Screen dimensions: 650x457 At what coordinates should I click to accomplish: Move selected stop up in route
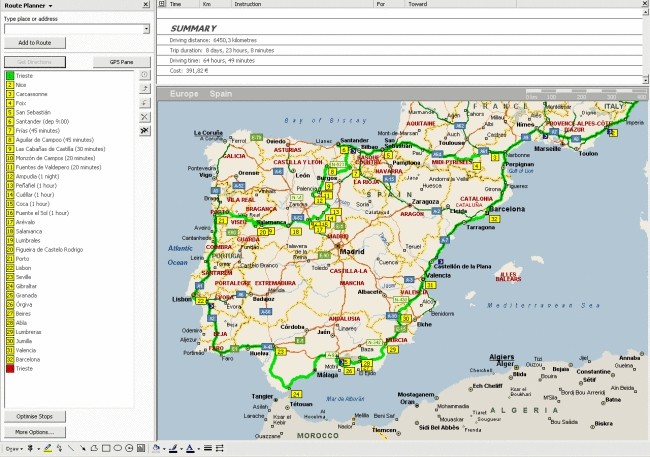(144, 88)
